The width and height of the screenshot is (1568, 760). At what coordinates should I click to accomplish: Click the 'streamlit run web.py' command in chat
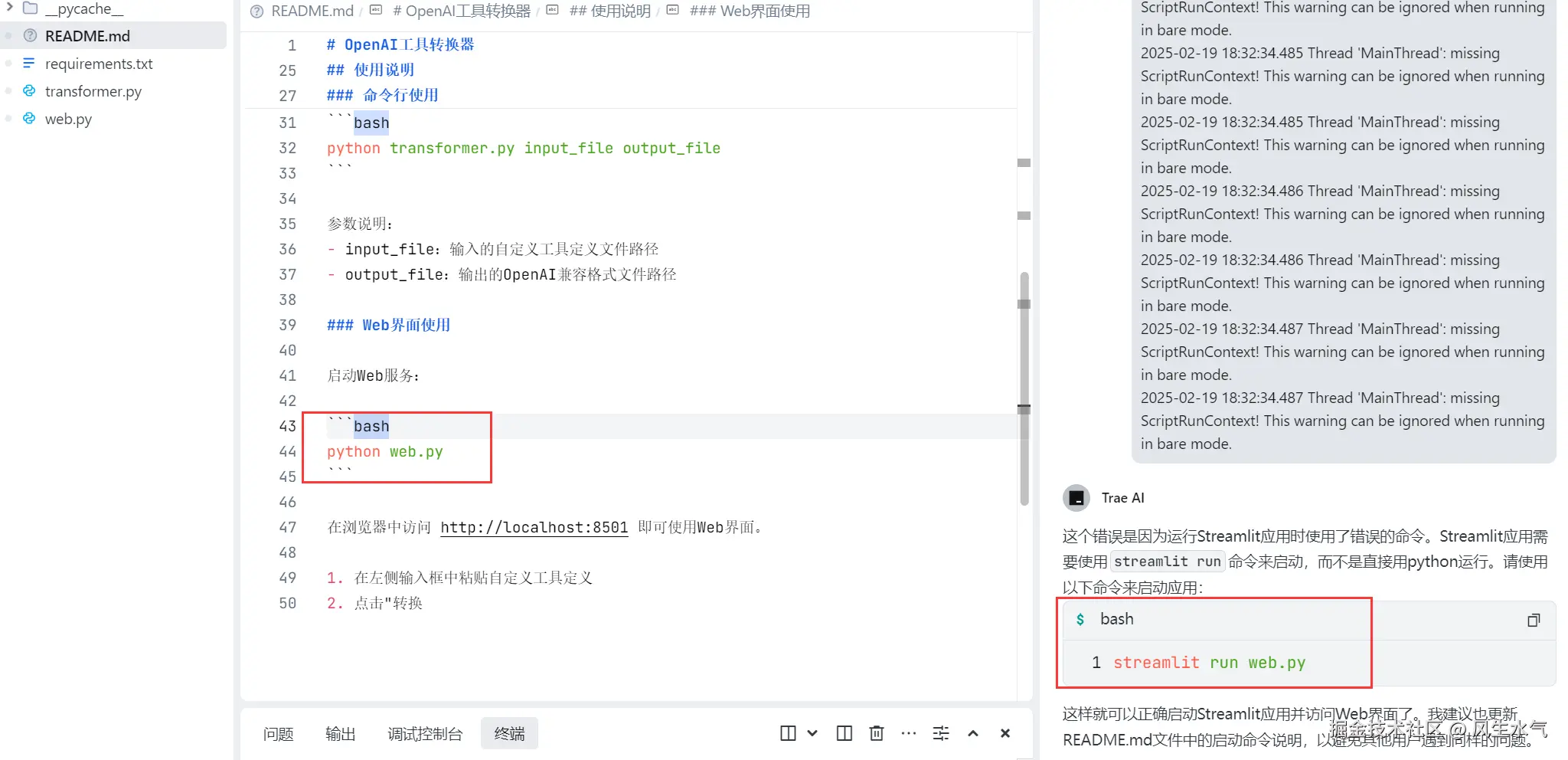(1210, 663)
